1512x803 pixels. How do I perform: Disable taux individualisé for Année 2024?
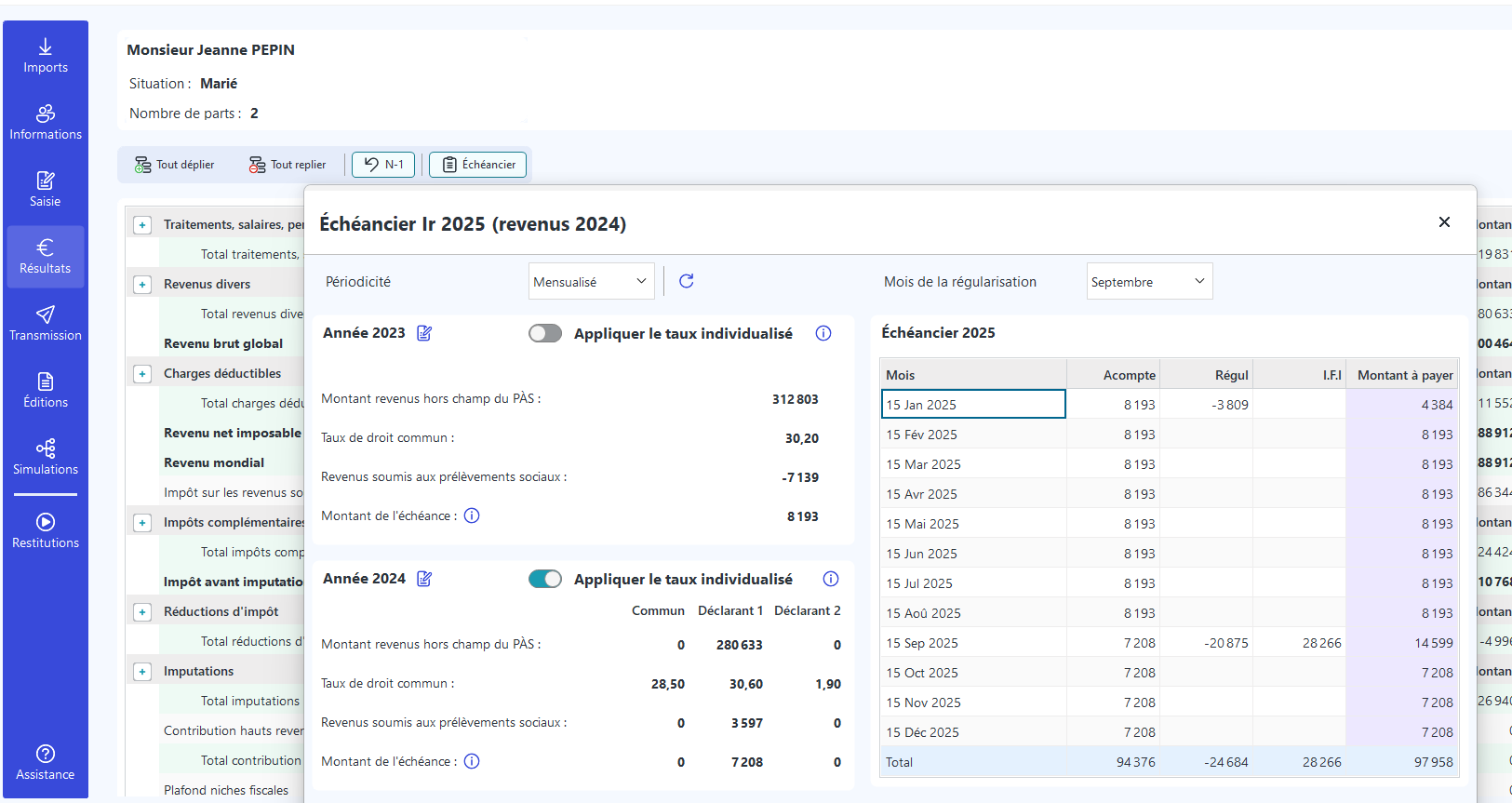click(x=545, y=579)
